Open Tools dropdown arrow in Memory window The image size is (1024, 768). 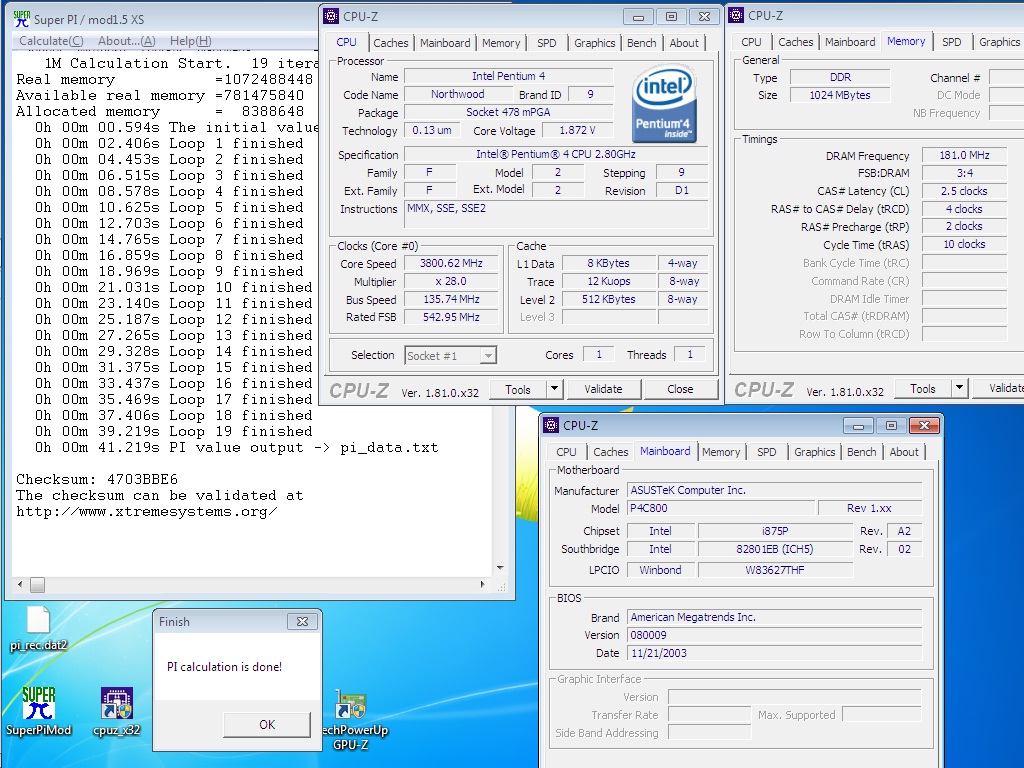tap(959, 389)
